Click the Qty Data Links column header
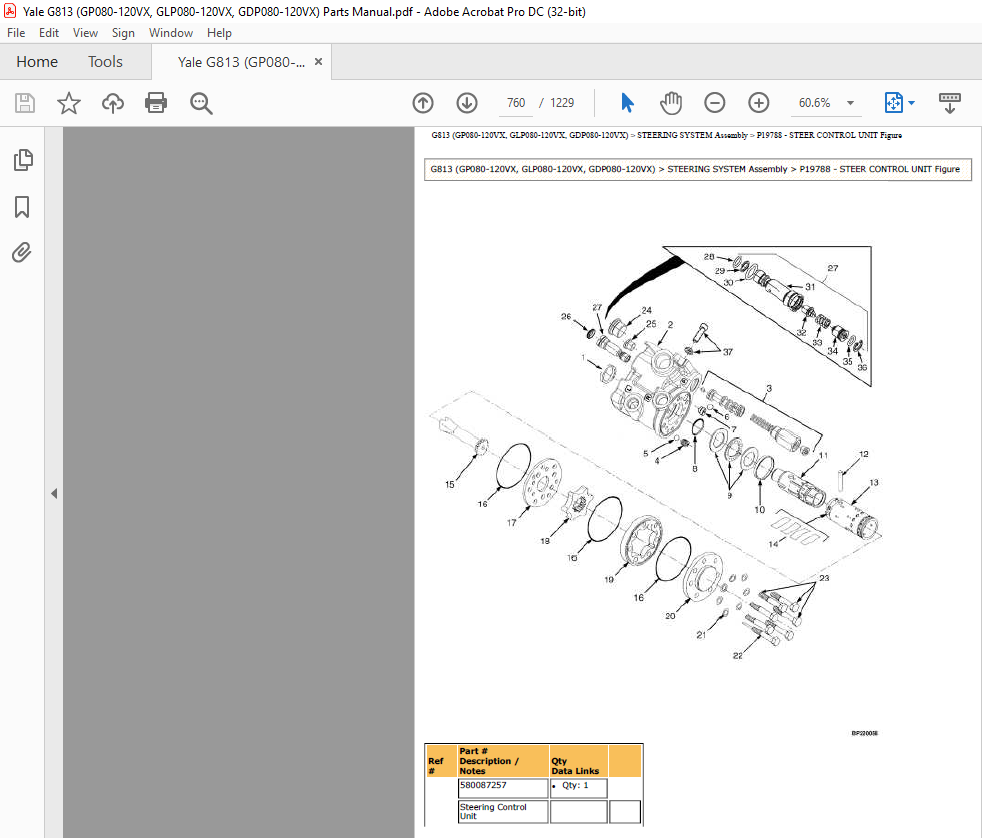This screenshot has height=838, width=982. pyautogui.click(x=579, y=761)
